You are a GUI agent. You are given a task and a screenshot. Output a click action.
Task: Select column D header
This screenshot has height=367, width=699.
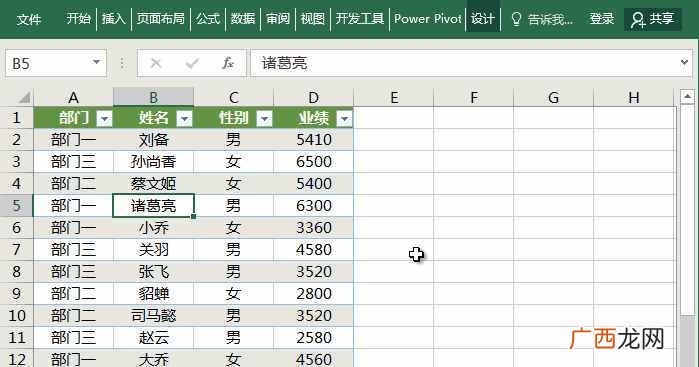[x=313, y=97]
